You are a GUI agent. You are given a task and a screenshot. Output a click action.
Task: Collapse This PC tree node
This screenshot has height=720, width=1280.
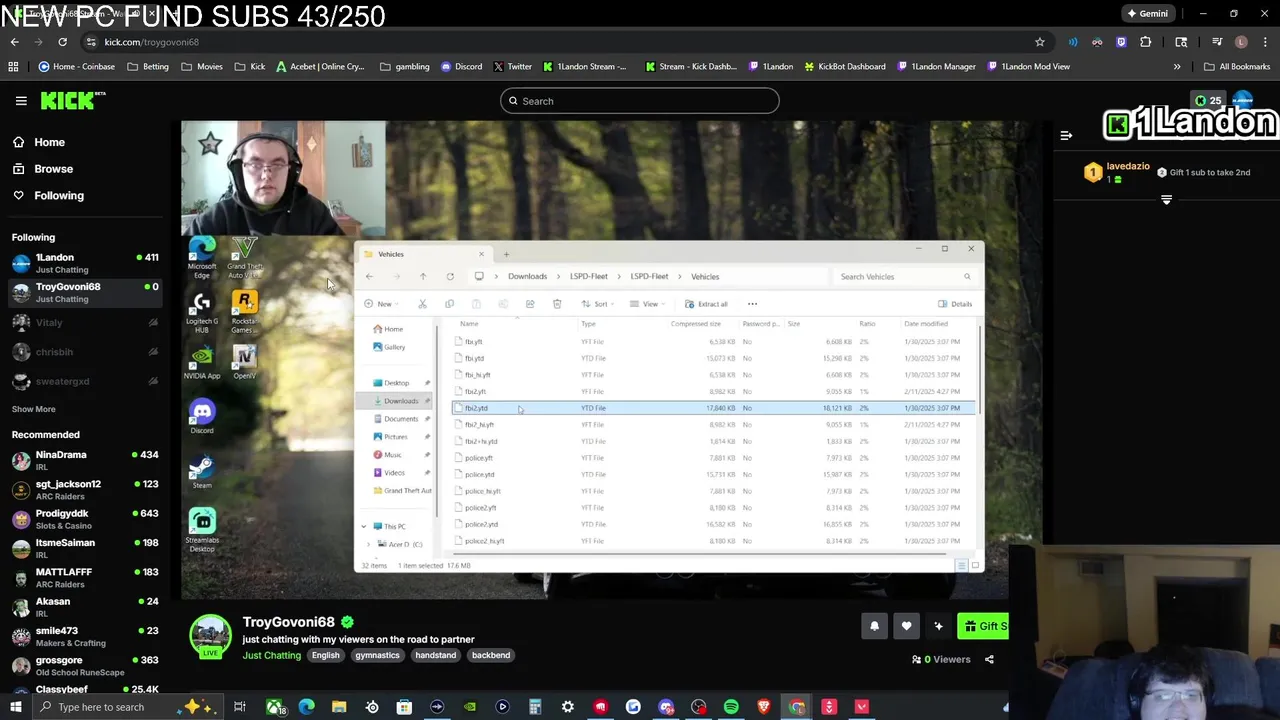pyautogui.click(x=364, y=526)
